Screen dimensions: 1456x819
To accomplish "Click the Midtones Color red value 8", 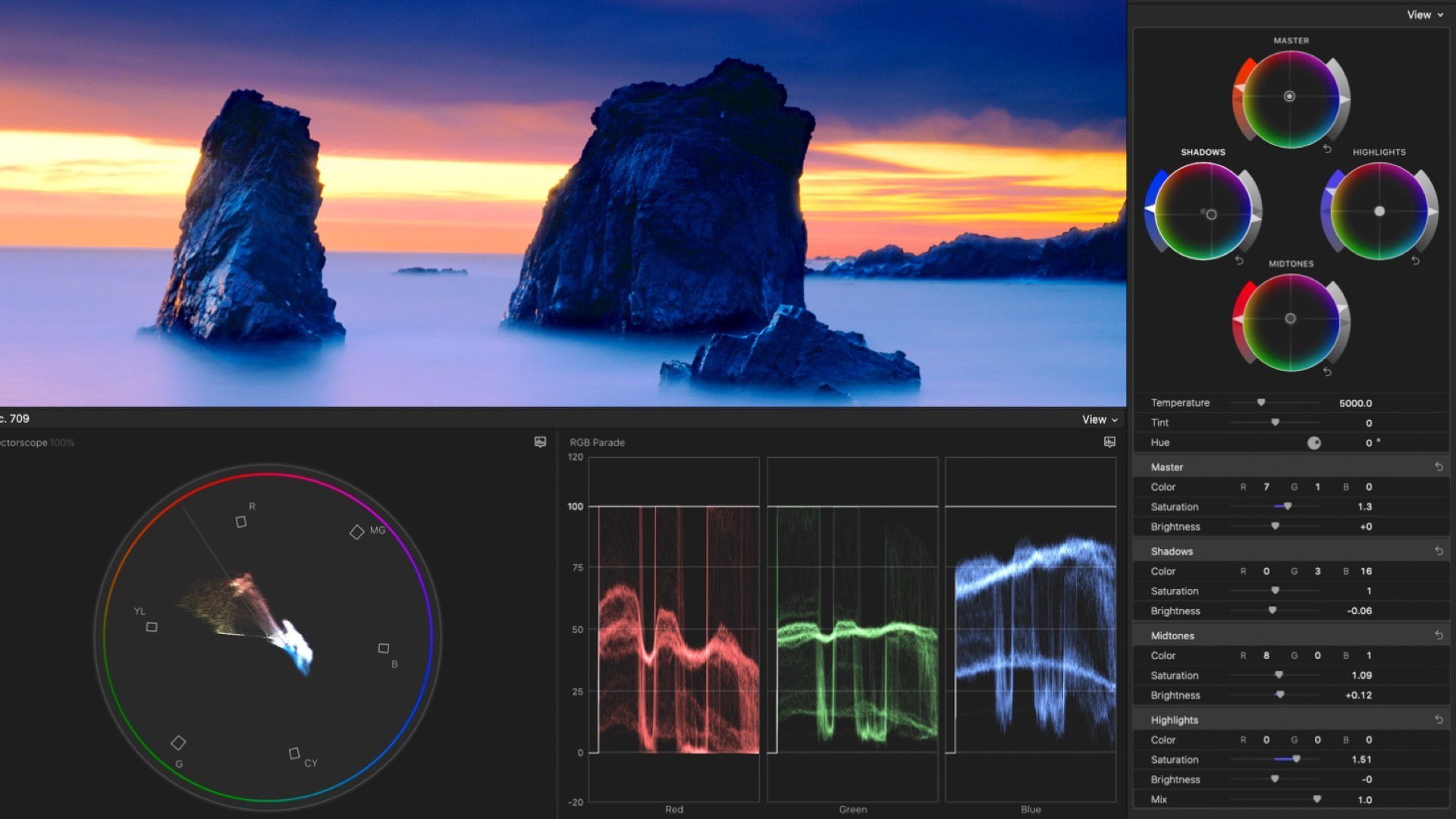I will 1266,655.
